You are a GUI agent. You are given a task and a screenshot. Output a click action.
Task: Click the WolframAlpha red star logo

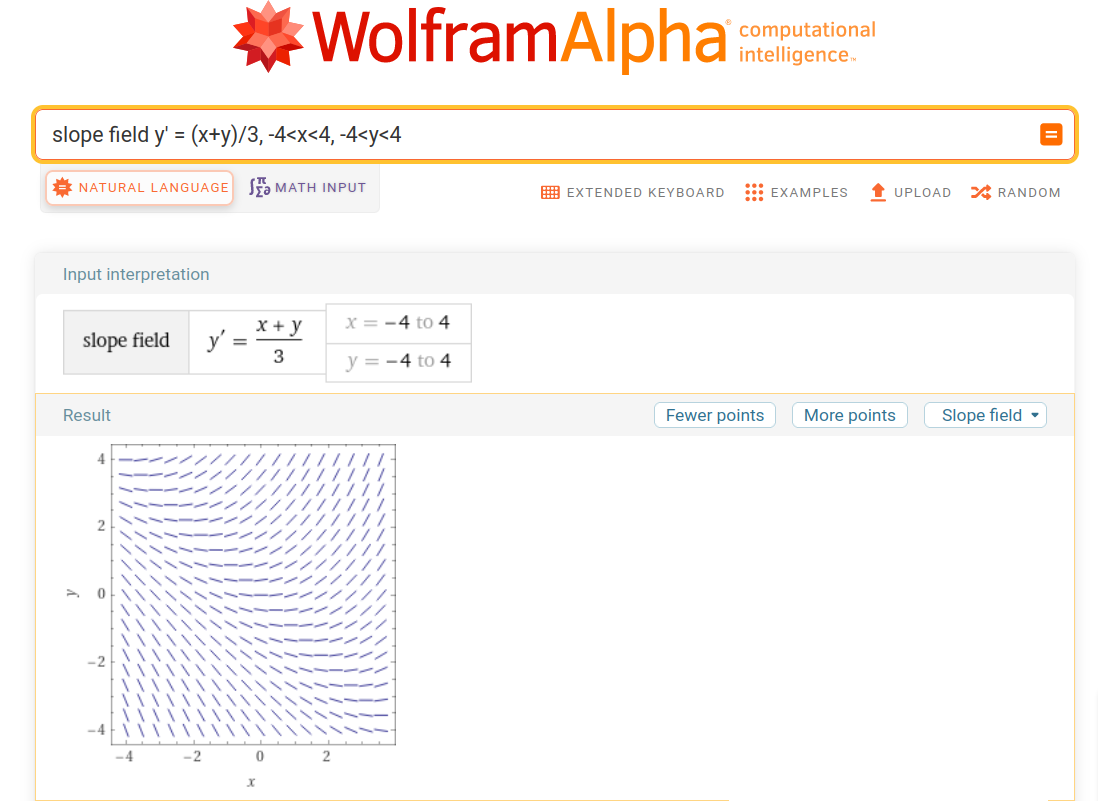pos(267,37)
